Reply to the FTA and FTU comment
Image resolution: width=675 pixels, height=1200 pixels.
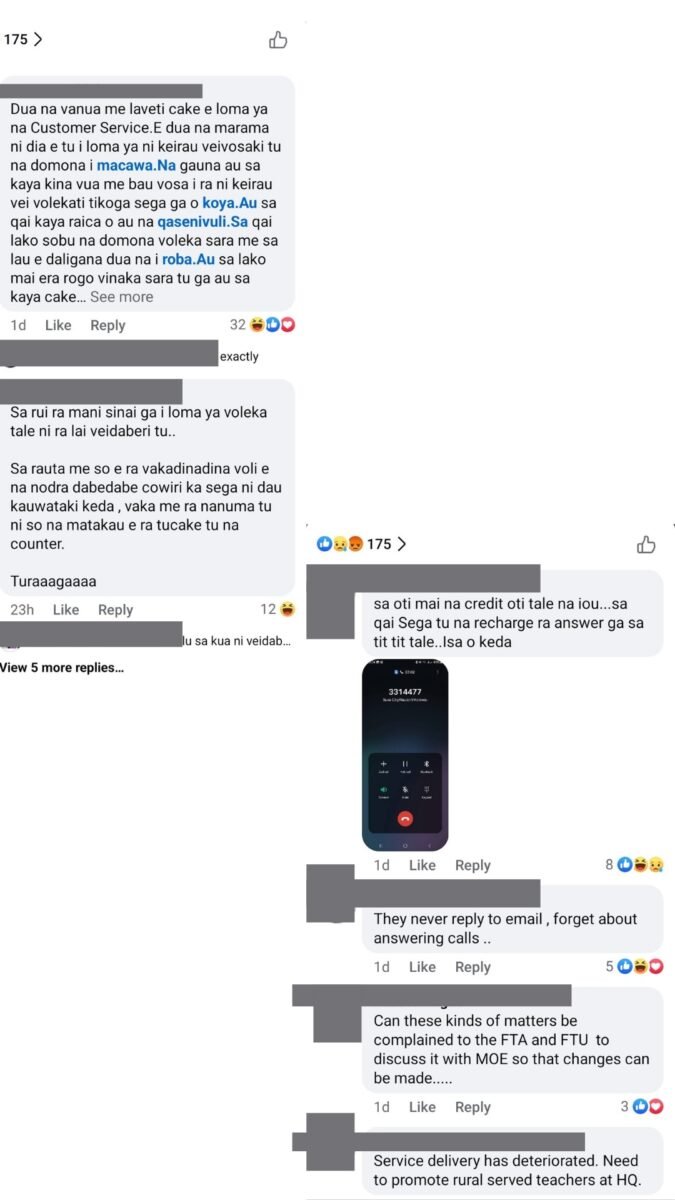click(x=473, y=1107)
